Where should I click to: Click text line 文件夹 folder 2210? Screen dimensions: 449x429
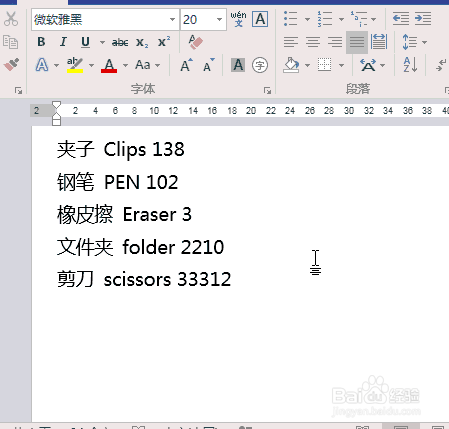point(140,247)
